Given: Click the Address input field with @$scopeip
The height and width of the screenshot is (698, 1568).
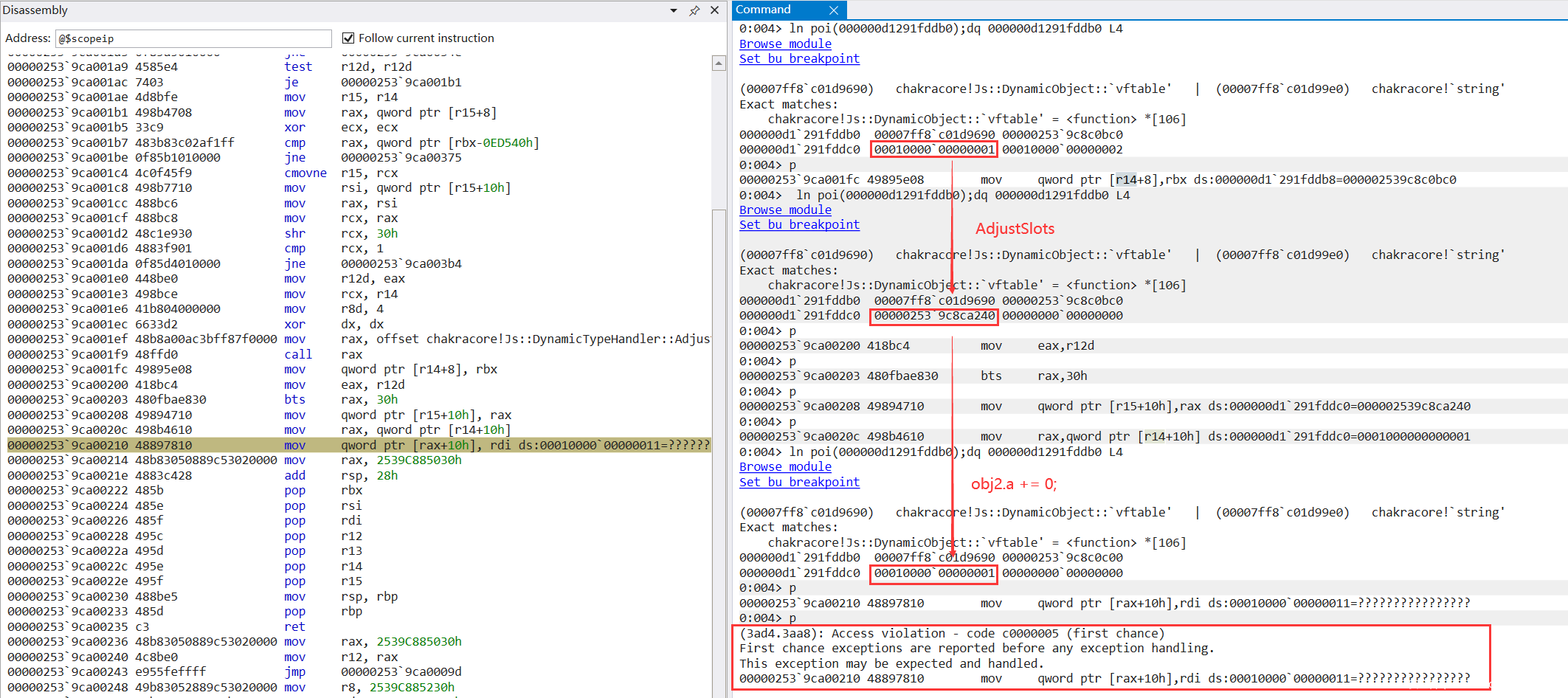Looking at the screenshot, I should coord(193,38).
